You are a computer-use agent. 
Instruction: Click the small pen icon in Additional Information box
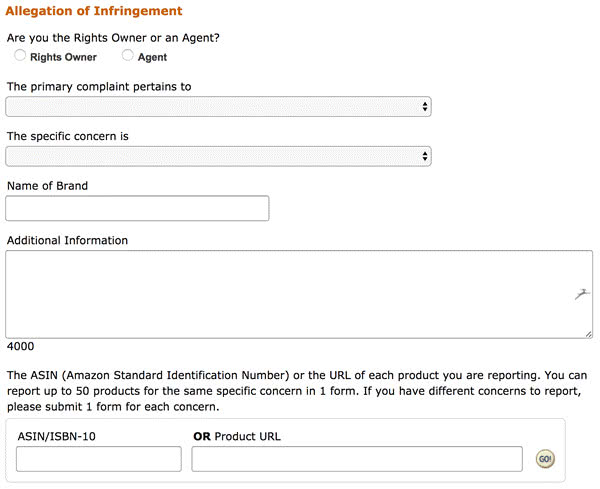[582, 293]
